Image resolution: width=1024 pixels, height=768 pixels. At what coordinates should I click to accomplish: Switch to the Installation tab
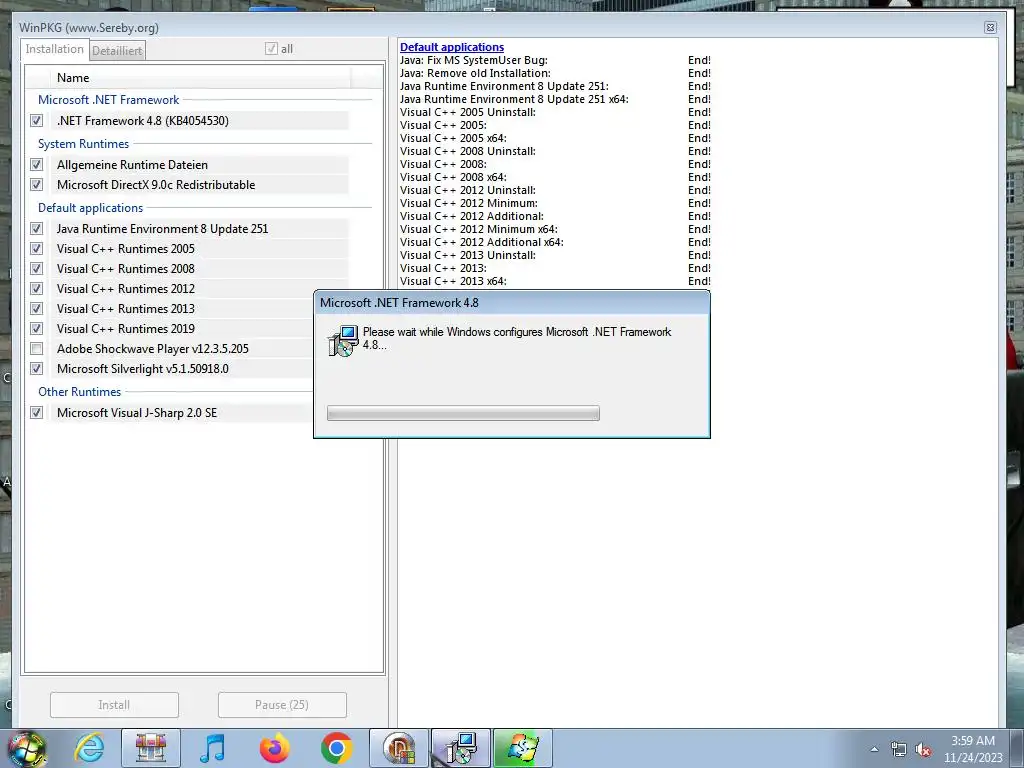point(55,49)
